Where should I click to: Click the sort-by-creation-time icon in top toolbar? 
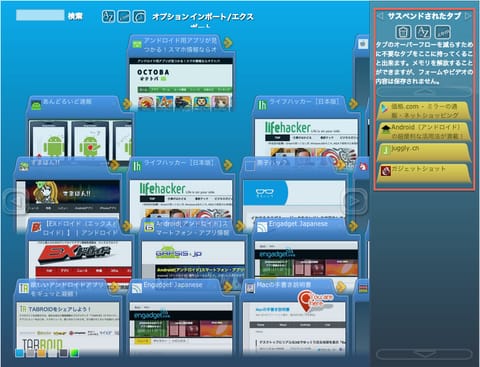[139, 16]
